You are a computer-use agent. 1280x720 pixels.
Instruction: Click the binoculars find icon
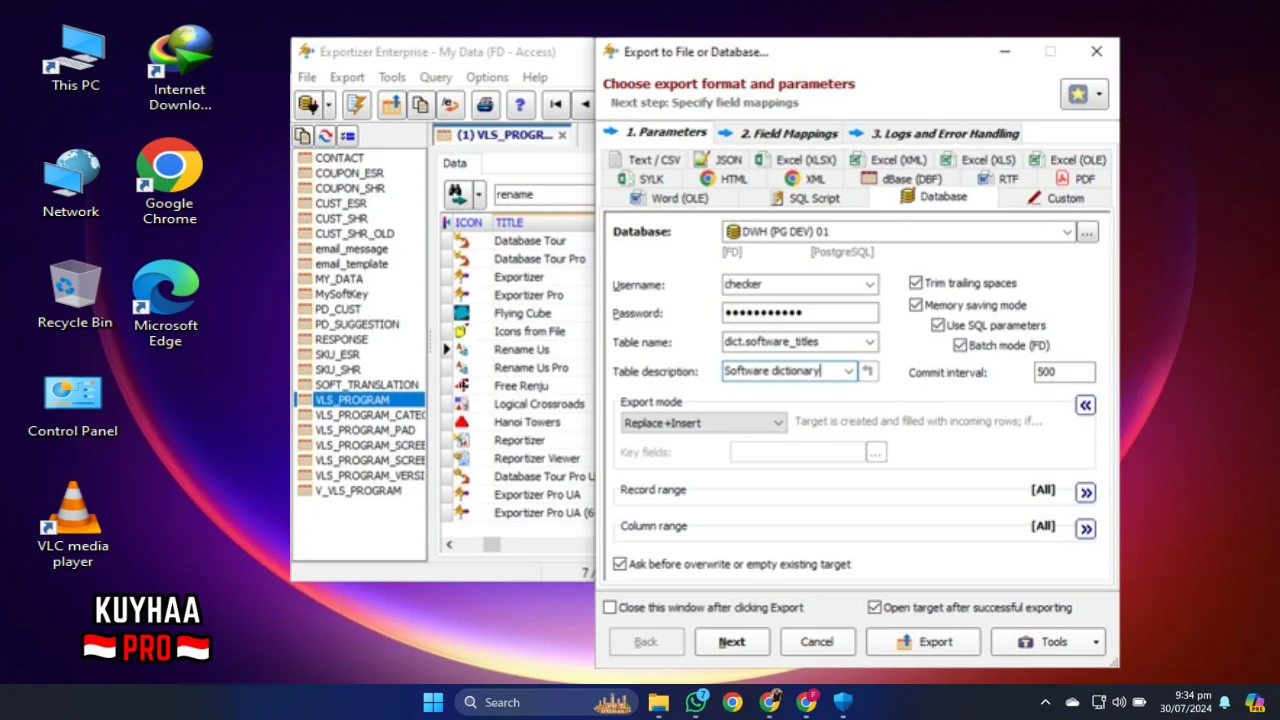pos(457,194)
